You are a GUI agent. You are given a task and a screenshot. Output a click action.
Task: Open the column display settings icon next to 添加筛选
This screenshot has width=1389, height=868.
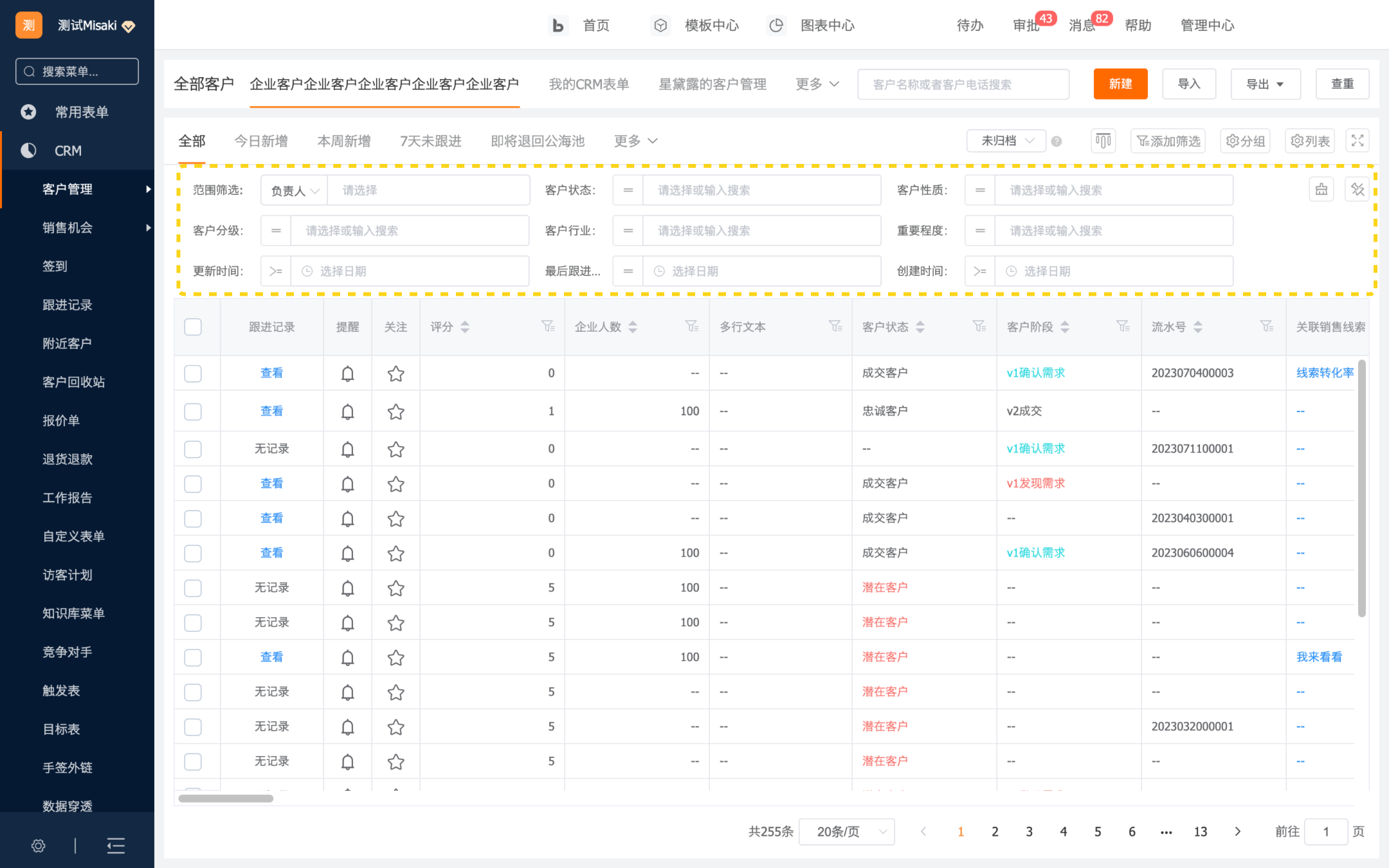tap(1103, 141)
